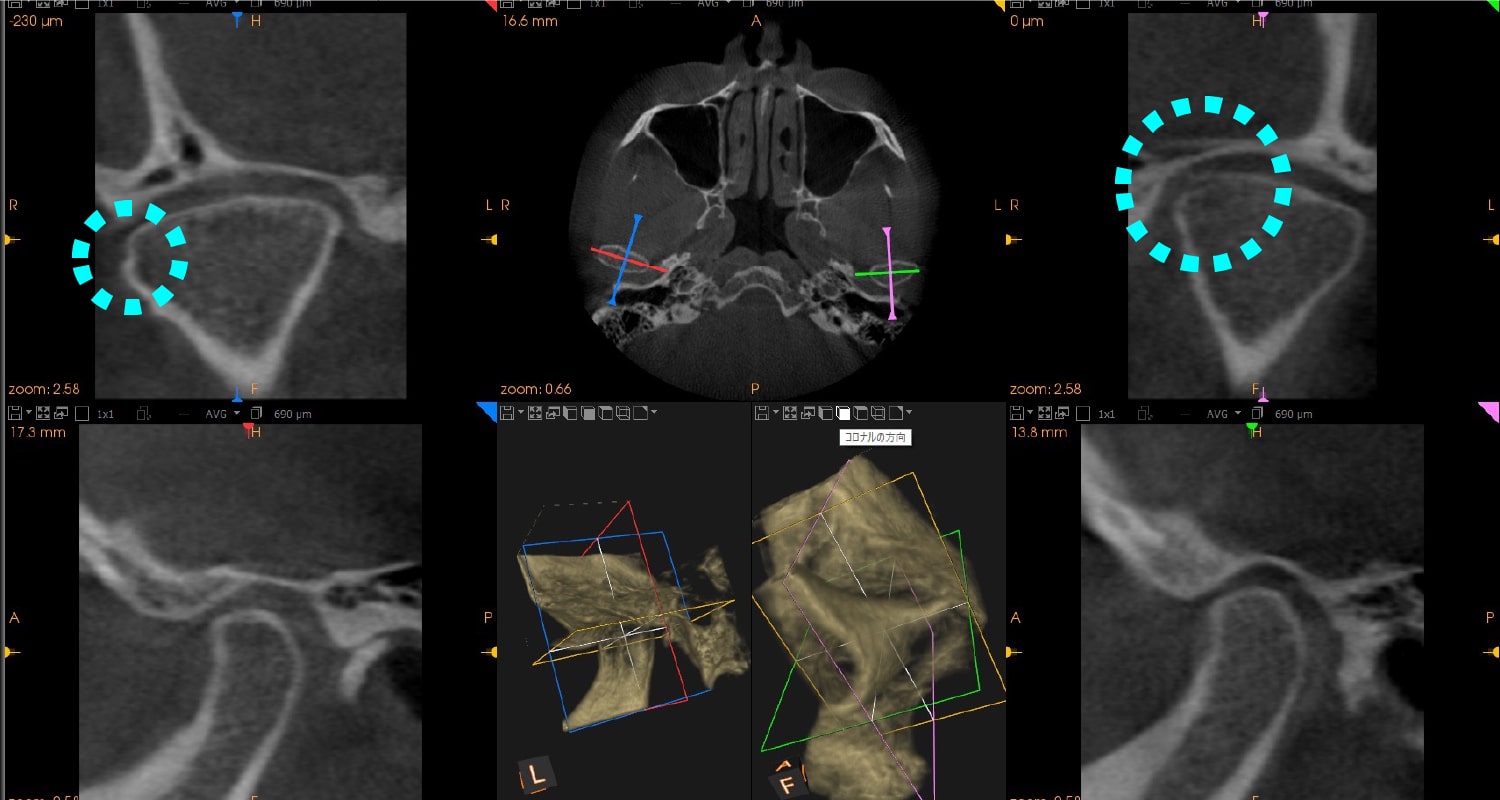Click the pop-out window icon in the 13.8 mm view toolbar
Viewport: 1500px width, 800px height.
[x=1062, y=414]
